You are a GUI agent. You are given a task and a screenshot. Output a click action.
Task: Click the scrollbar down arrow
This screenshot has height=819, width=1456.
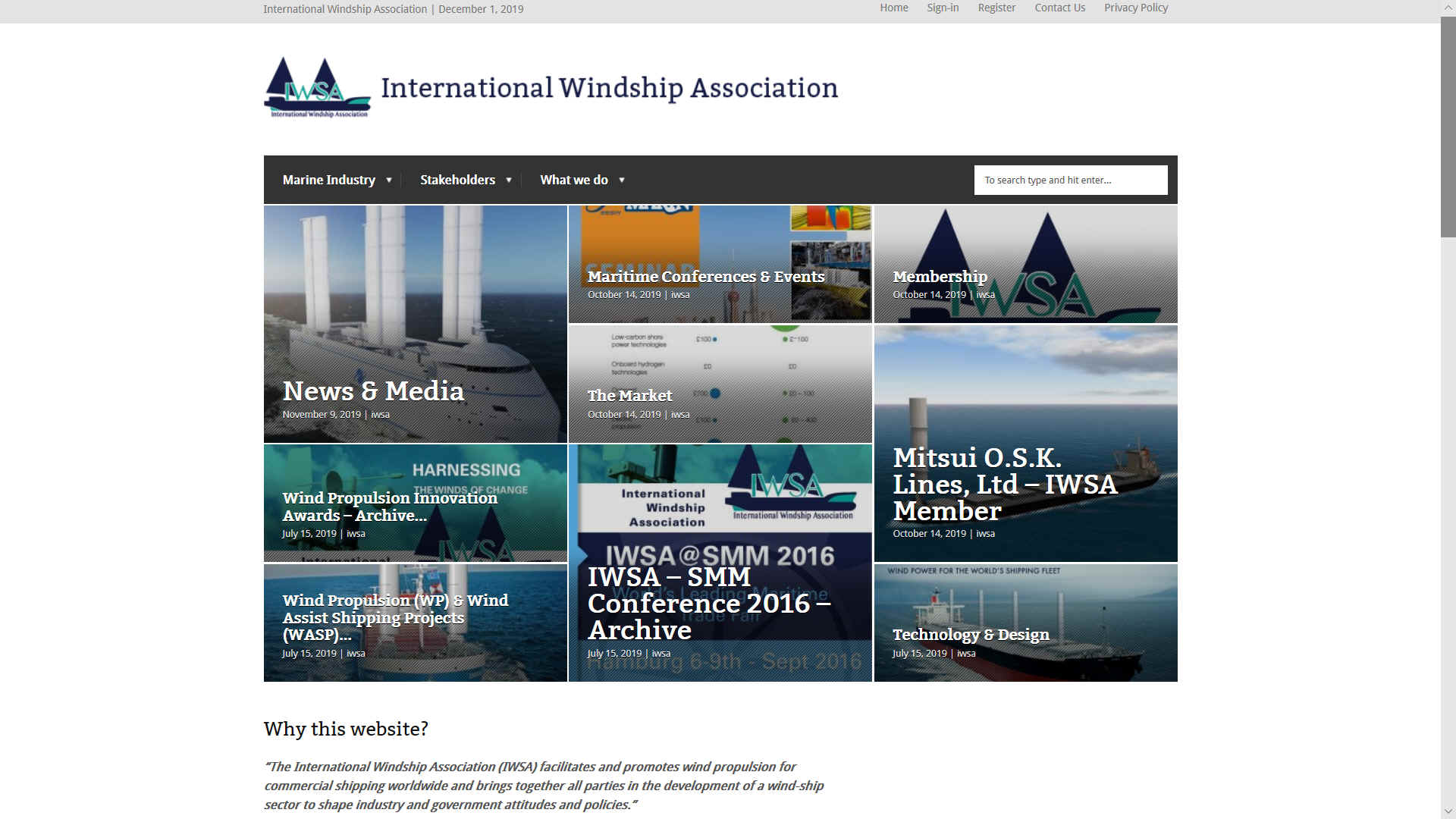(x=1448, y=811)
